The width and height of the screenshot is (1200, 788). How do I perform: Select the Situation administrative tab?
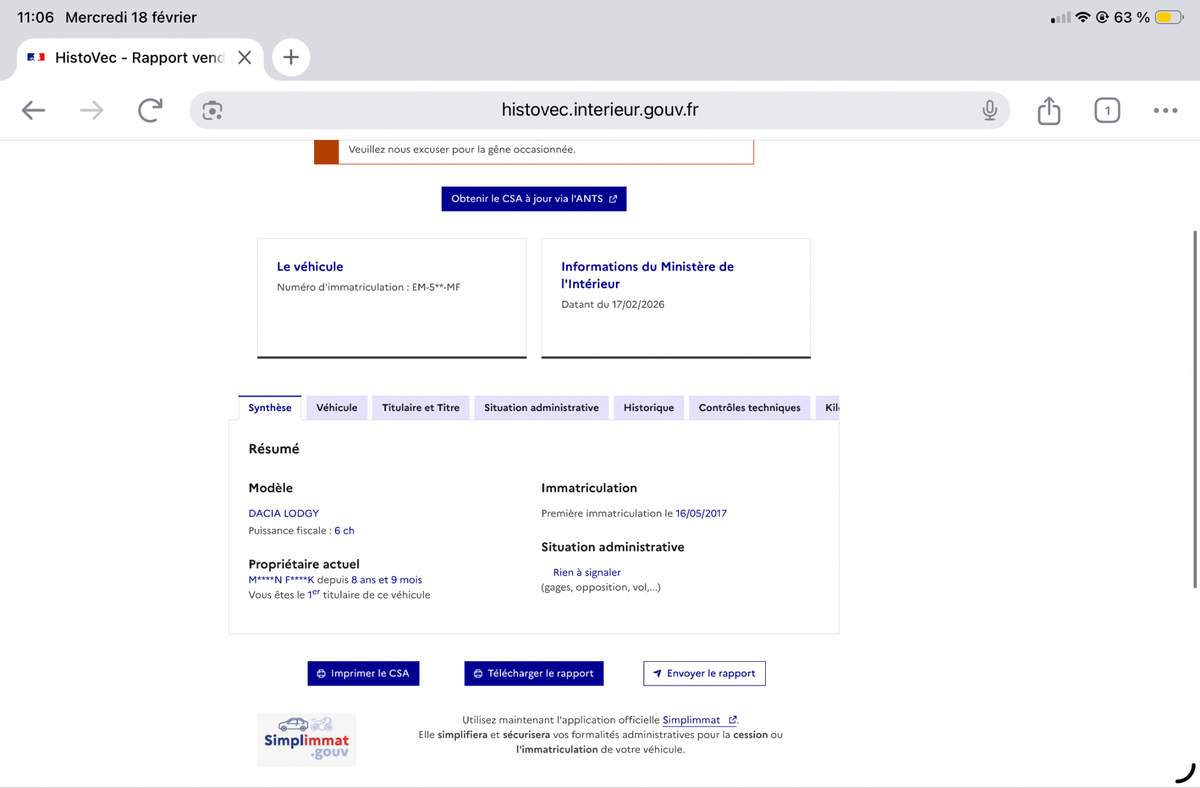(541, 407)
